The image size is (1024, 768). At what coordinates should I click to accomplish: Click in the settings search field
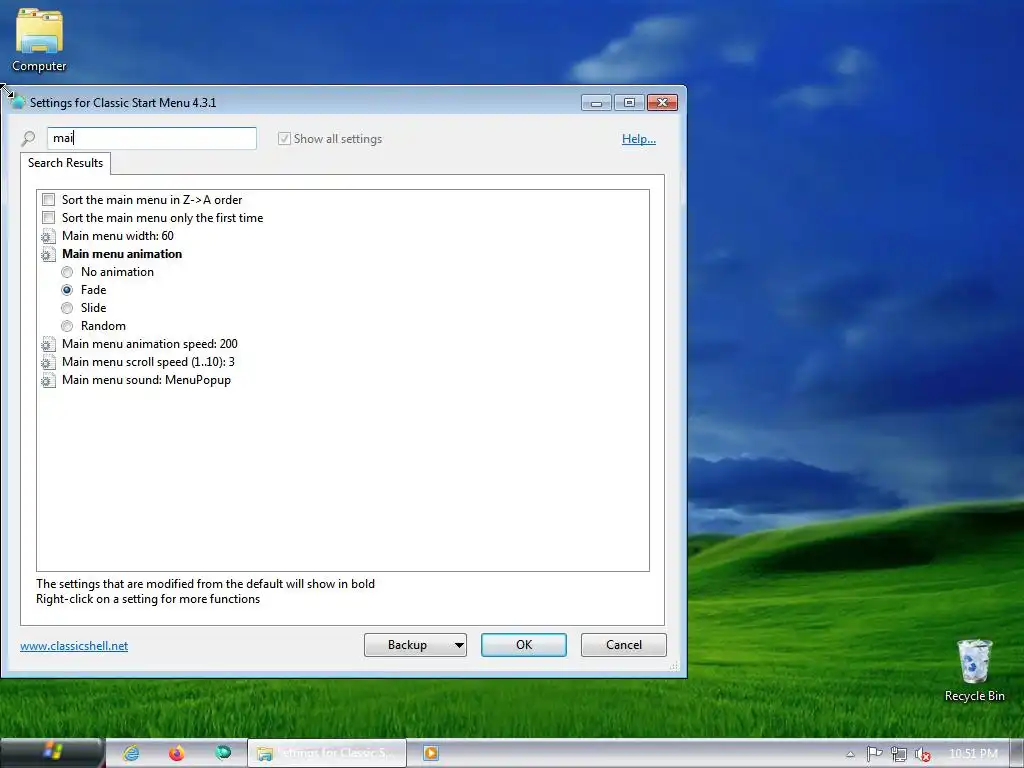point(152,138)
